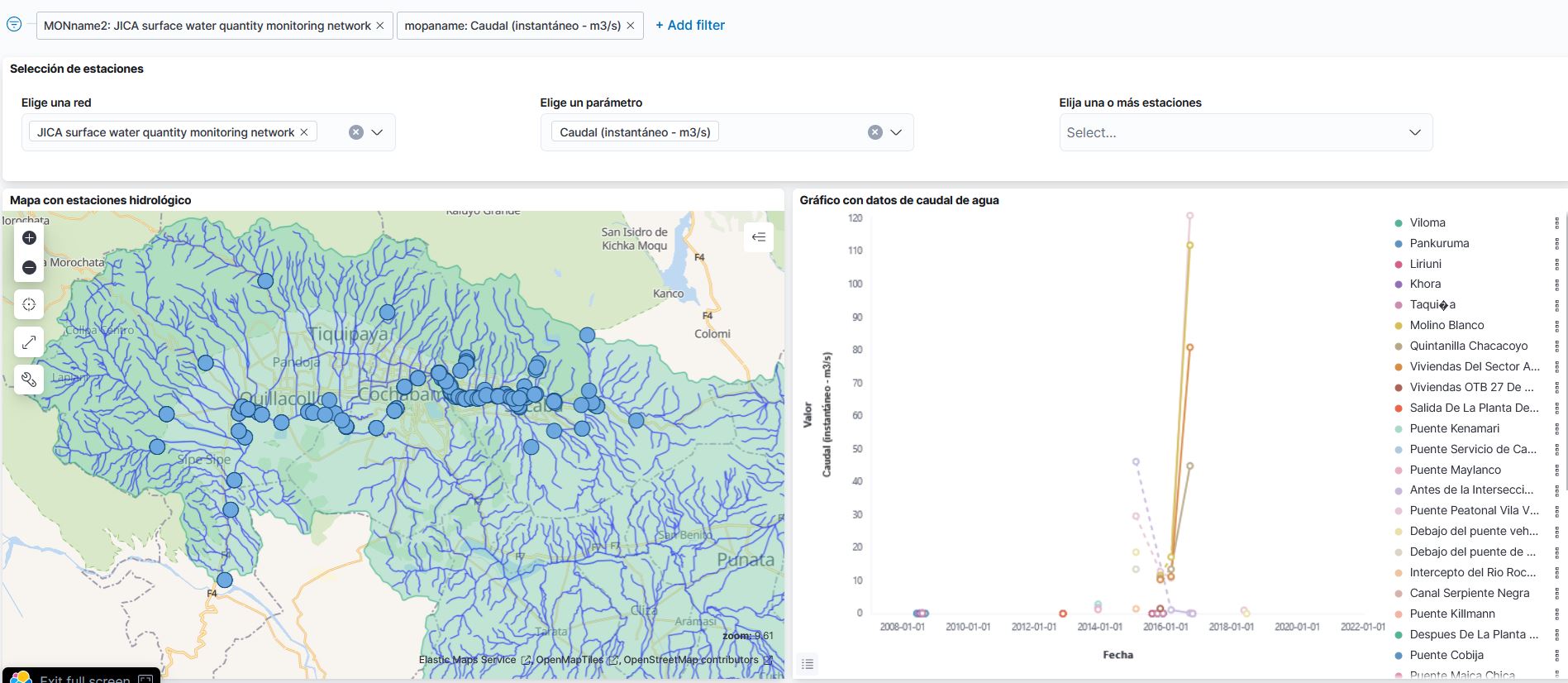Open options for Puente Kenamari legend entry

click(x=1557, y=429)
